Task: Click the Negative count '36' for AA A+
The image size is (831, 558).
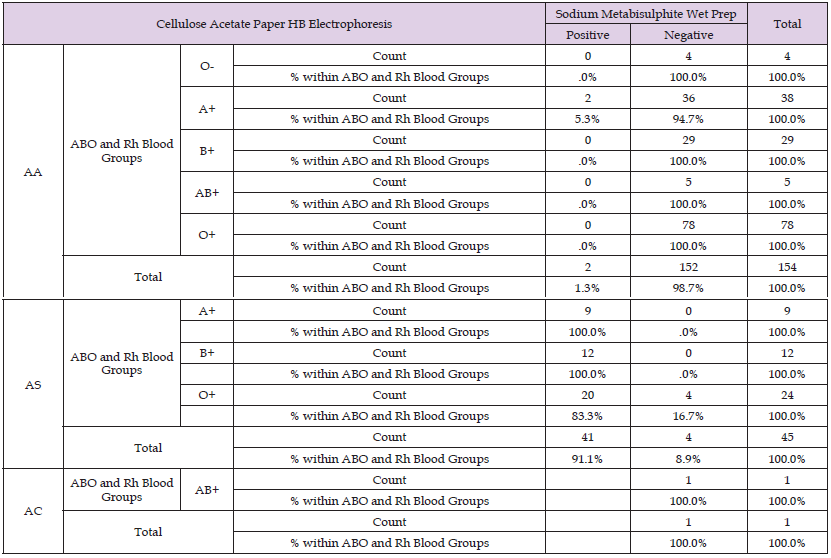Action: (688, 98)
